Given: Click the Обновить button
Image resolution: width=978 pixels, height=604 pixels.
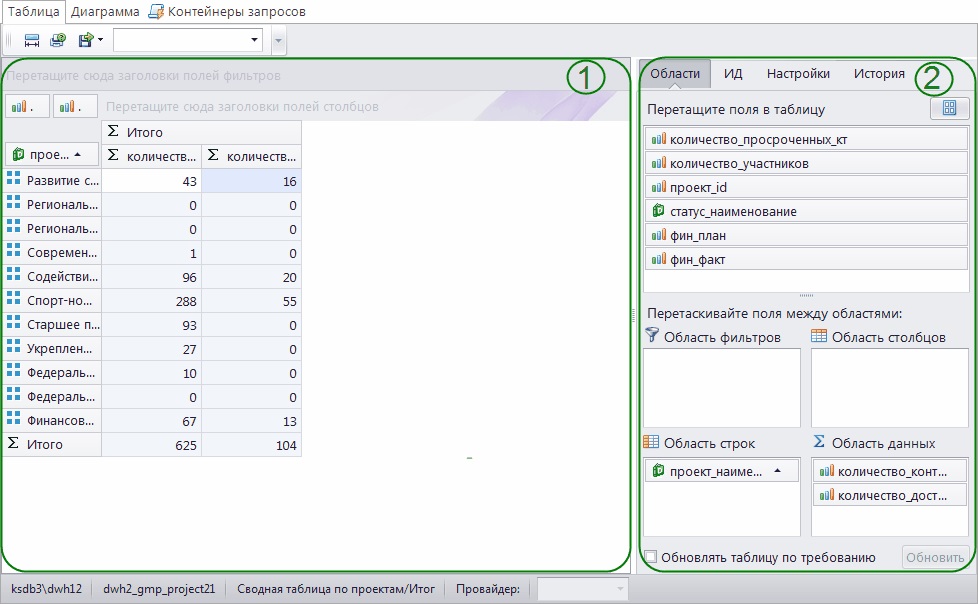Looking at the screenshot, I should pyautogui.click(x=935, y=557).
